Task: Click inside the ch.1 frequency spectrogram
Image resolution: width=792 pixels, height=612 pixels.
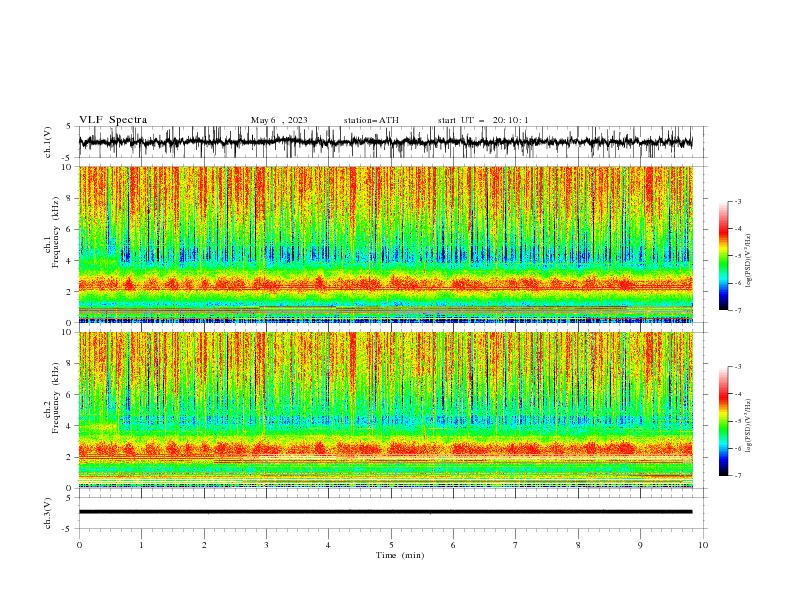Action: [386, 244]
